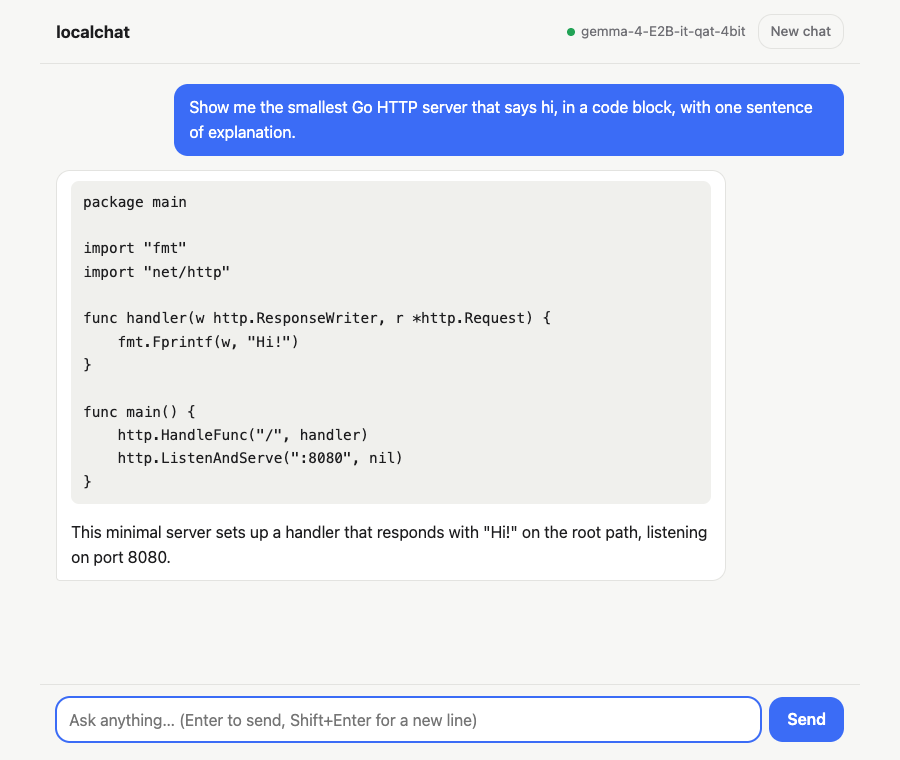Click the gemma-4-E2B-it-qat-4bit model name
The image size is (900, 760).
[663, 32]
